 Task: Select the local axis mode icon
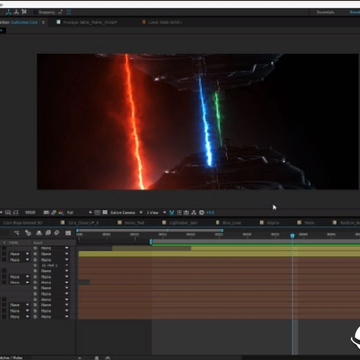click(x=9, y=12)
